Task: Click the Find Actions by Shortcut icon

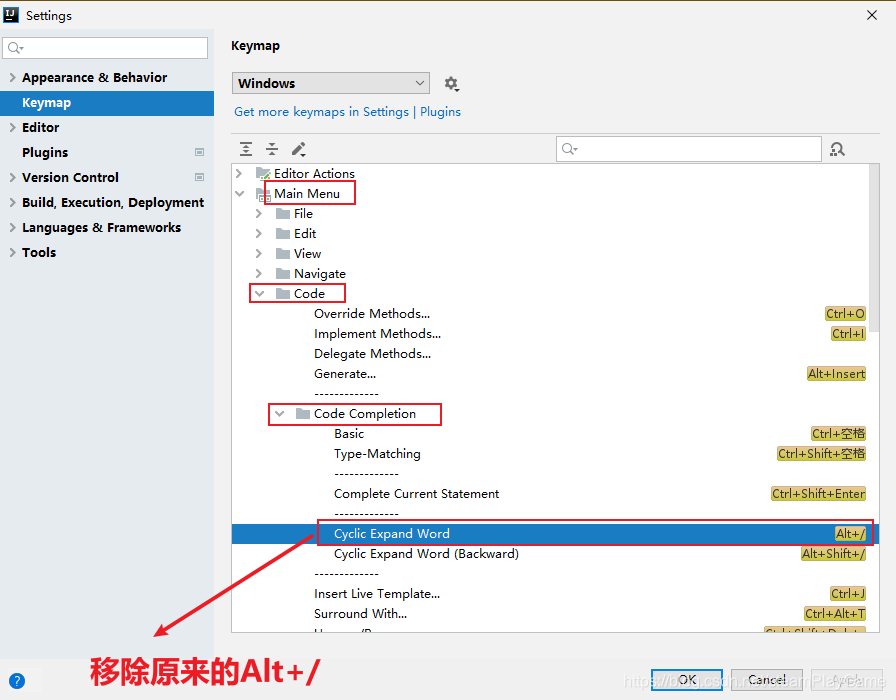Action: 837,149
